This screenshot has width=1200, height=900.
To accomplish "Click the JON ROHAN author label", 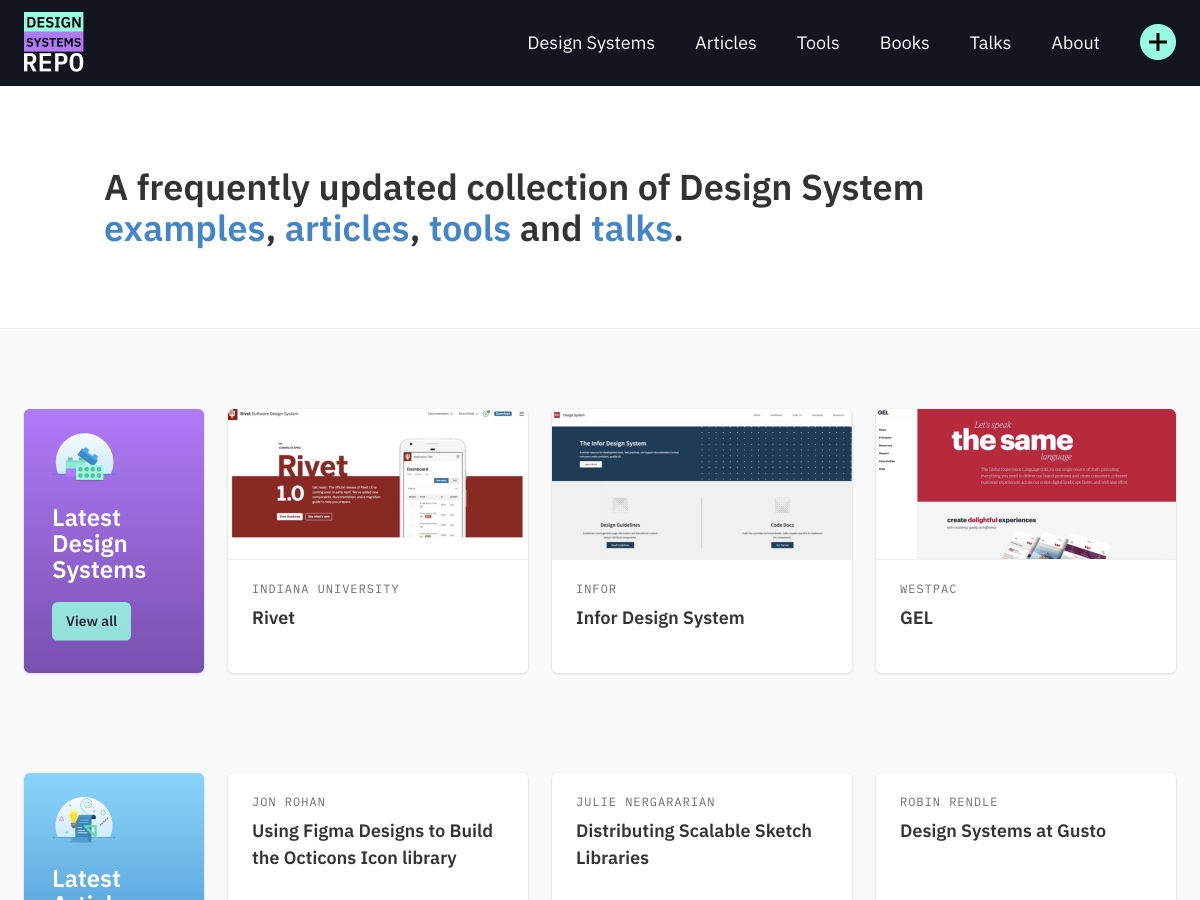I will pyautogui.click(x=289, y=802).
